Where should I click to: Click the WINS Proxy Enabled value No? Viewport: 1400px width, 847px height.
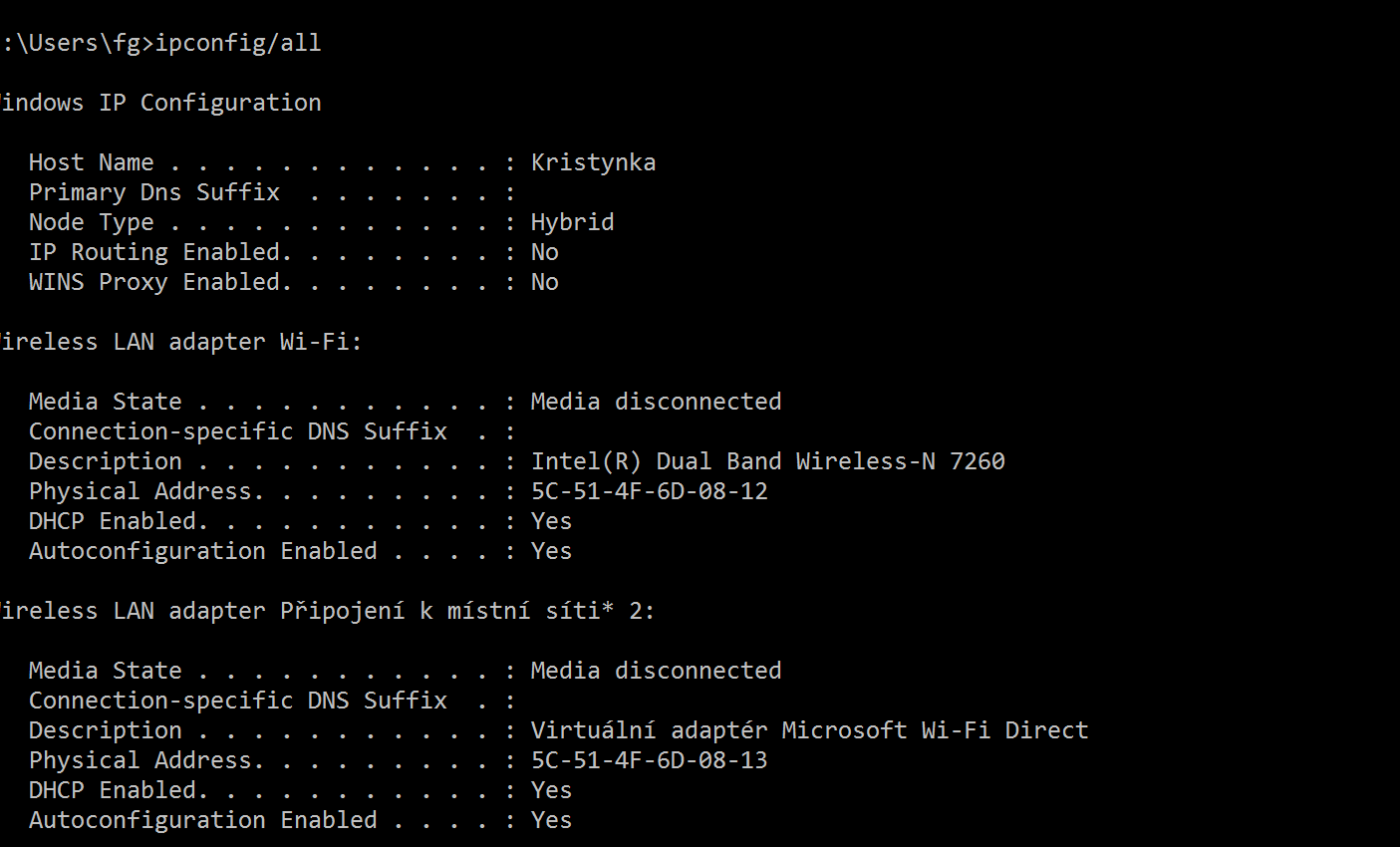[x=544, y=282]
